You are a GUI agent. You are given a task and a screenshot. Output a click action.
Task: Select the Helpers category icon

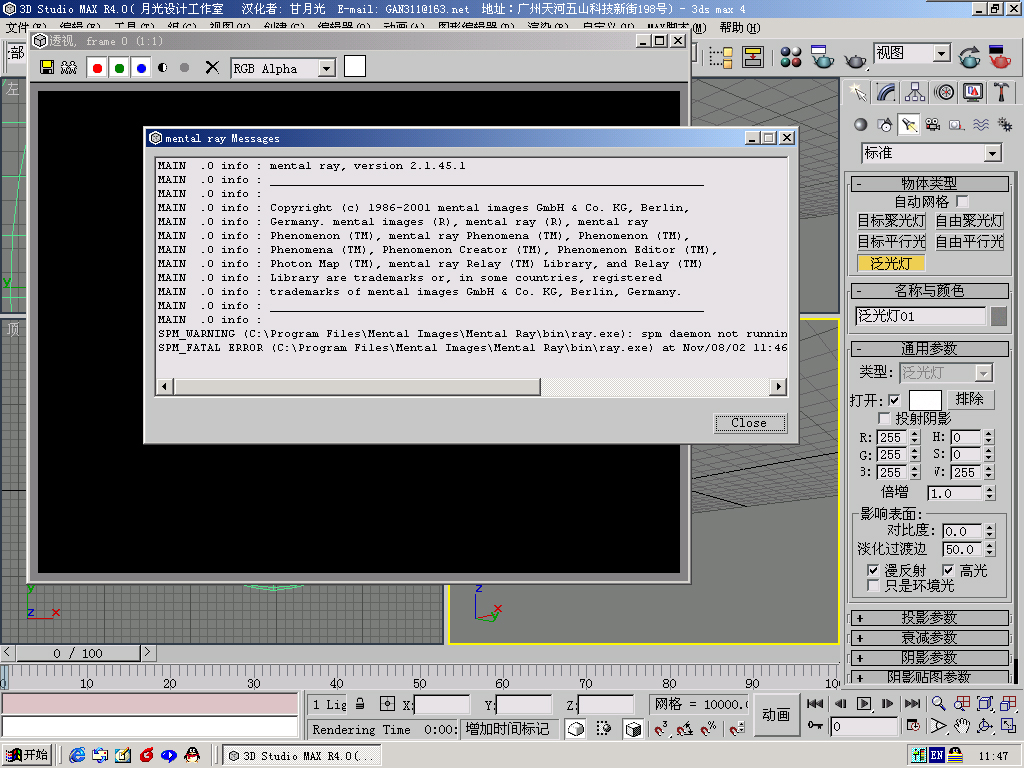pos(957,124)
